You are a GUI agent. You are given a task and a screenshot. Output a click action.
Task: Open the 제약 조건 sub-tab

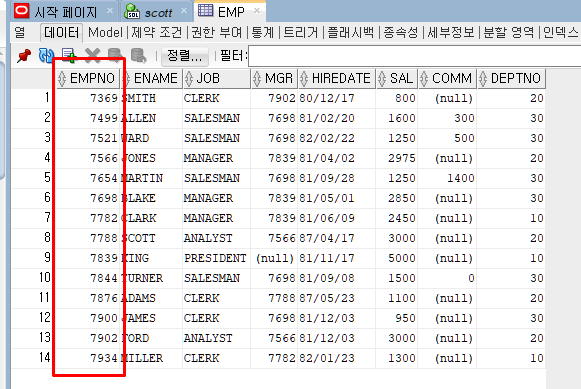tap(157, 33)
